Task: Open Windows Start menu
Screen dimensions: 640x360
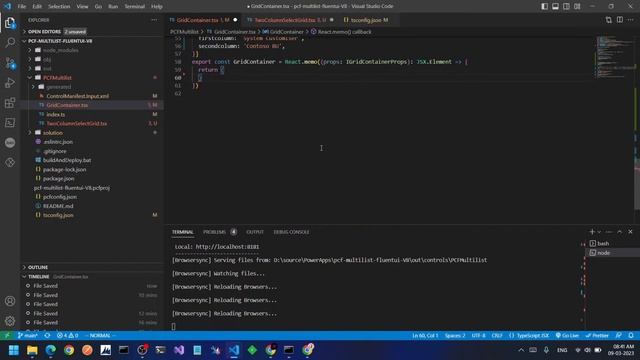Action: click(14, 350)
